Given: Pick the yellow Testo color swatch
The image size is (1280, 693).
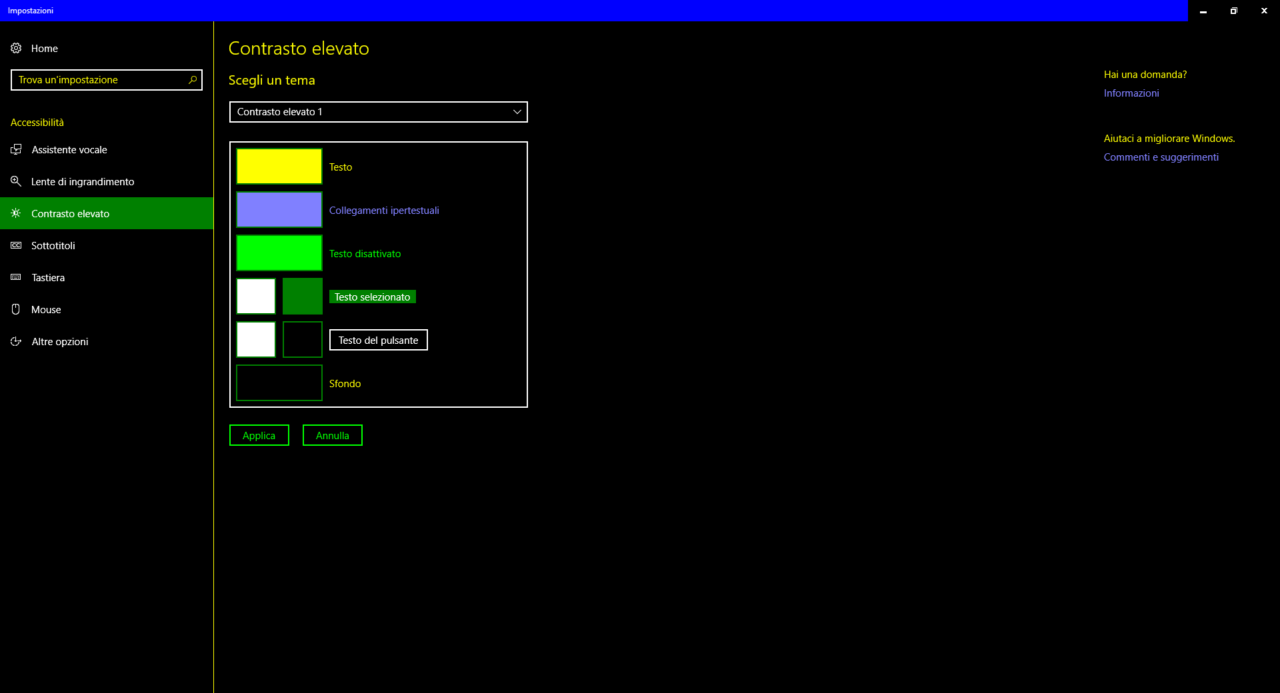Looking at the screenshot, I should (x=279, y=166).
